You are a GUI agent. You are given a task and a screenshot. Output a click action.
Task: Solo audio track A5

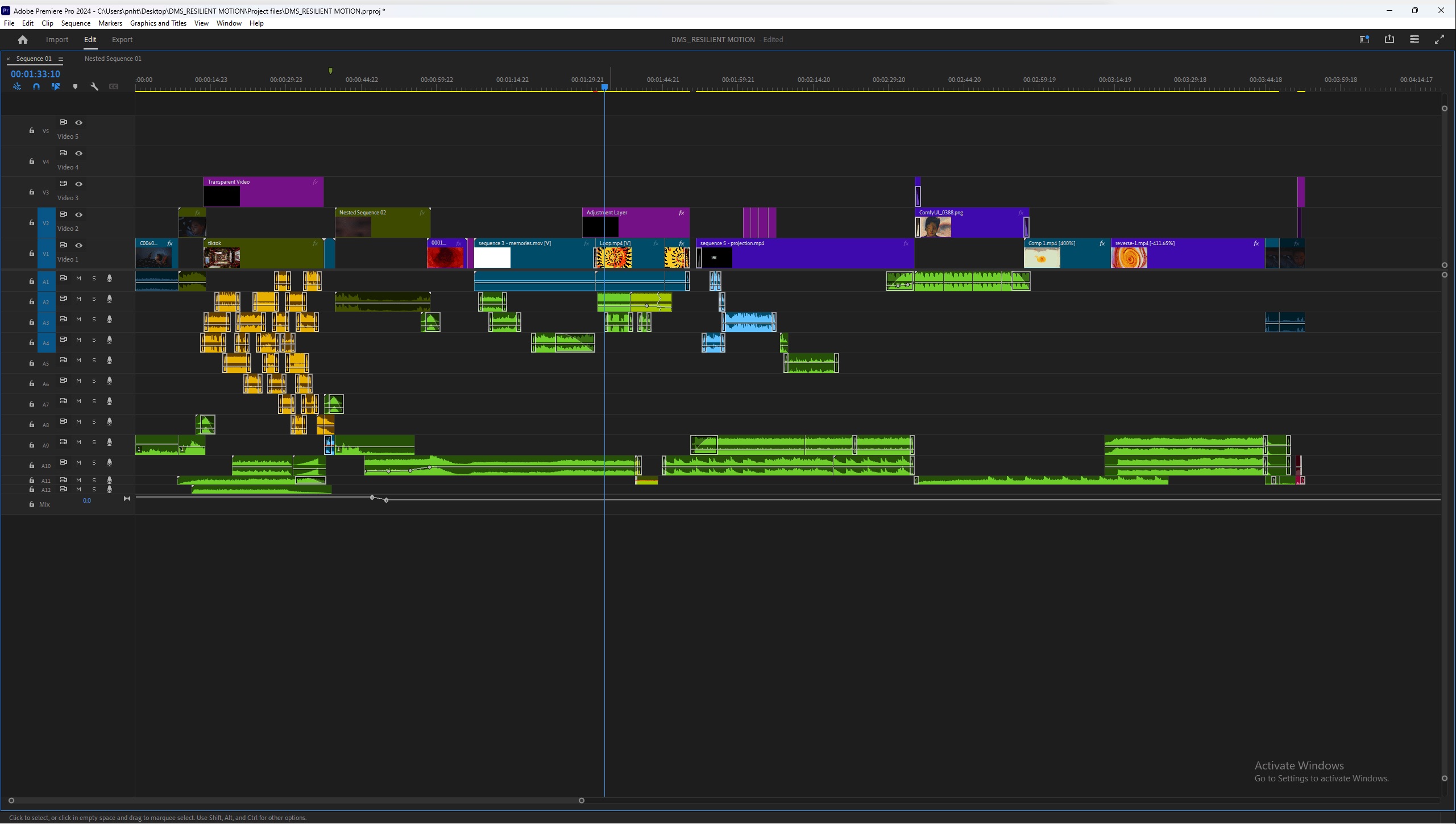coord(94,361)
